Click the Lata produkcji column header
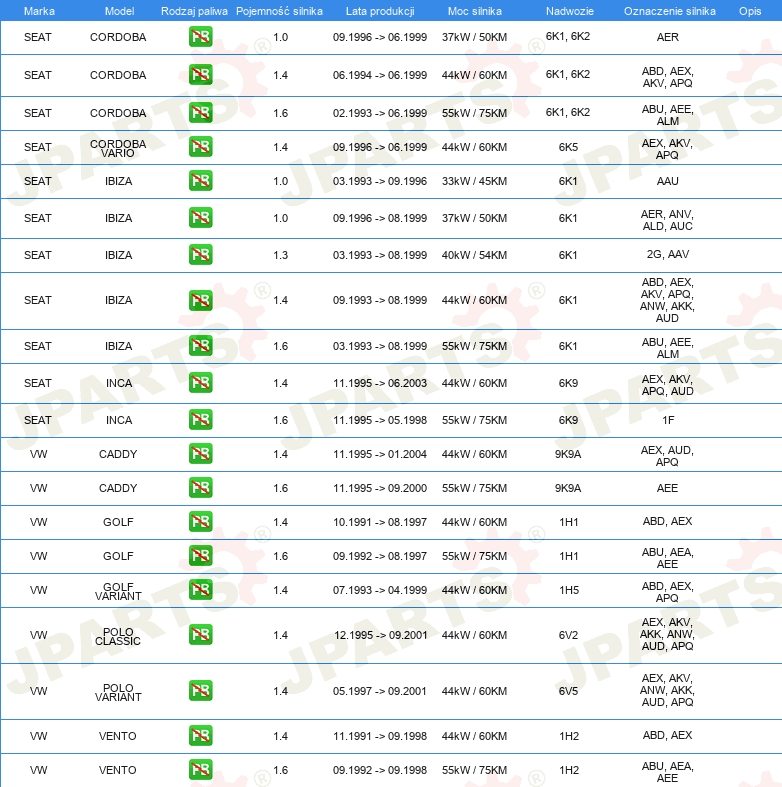782x787 pixels. coord(380,11)
